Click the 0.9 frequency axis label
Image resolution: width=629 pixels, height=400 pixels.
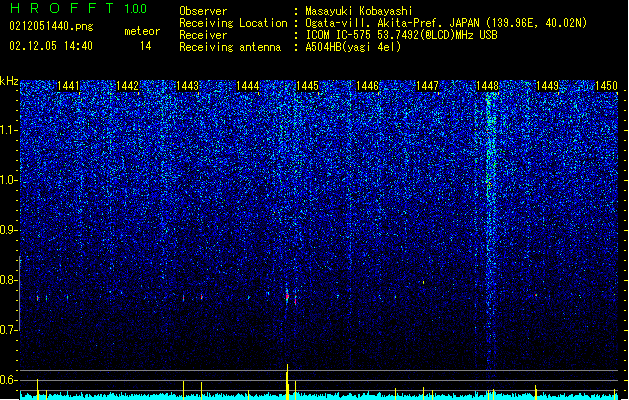9,230
